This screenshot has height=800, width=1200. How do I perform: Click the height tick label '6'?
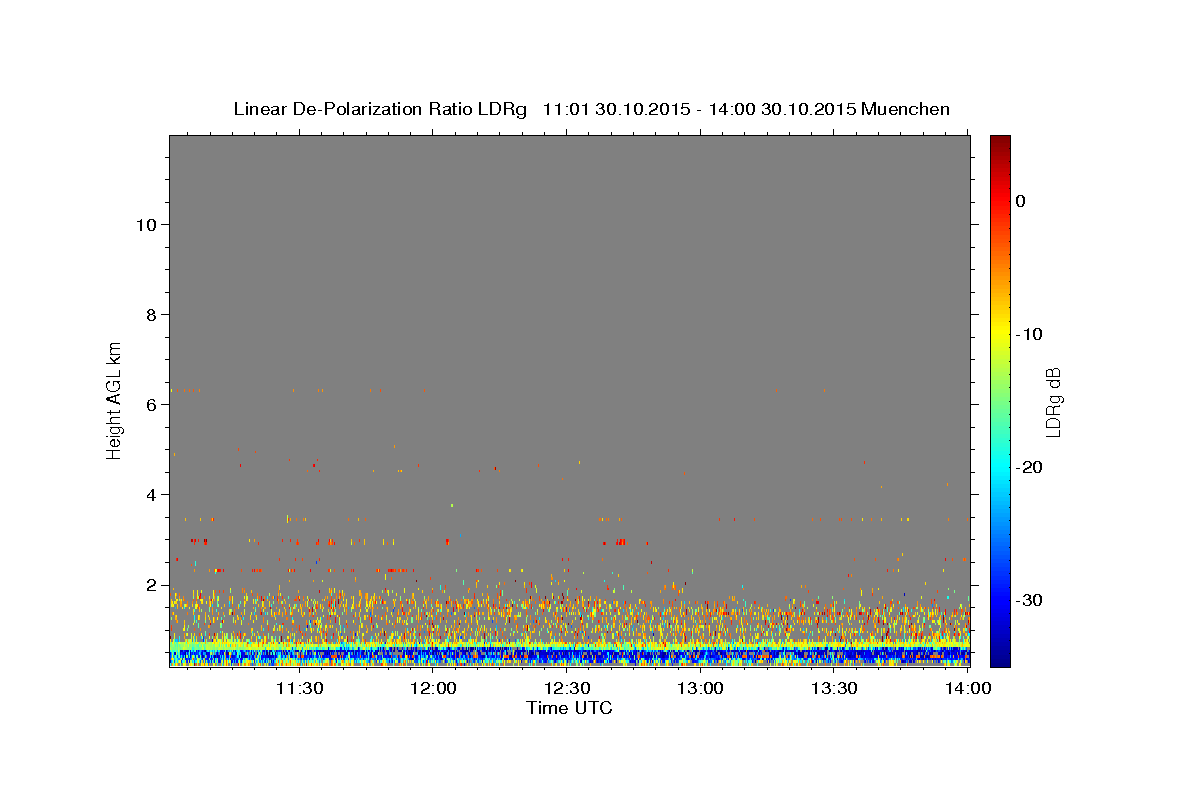tap(149, 405)
